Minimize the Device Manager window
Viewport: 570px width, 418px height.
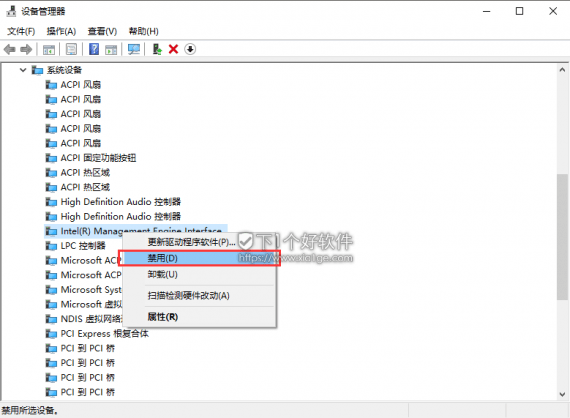pos(486,11)
